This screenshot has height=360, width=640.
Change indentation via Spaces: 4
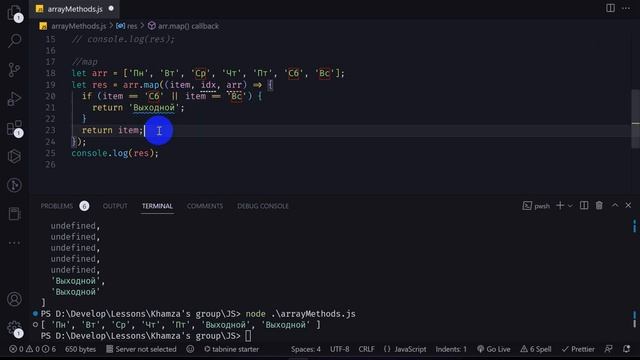(306, 349)
